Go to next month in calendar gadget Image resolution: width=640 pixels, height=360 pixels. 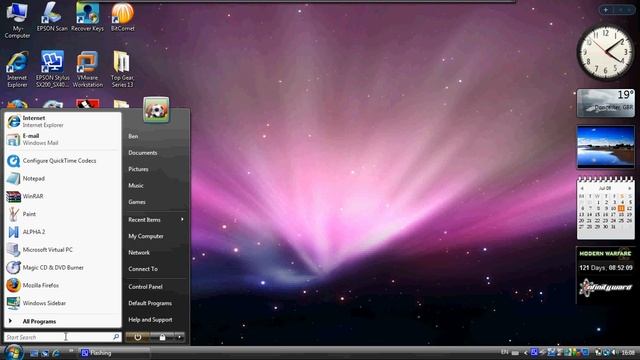pyautogui.click(x=629, y=189)
